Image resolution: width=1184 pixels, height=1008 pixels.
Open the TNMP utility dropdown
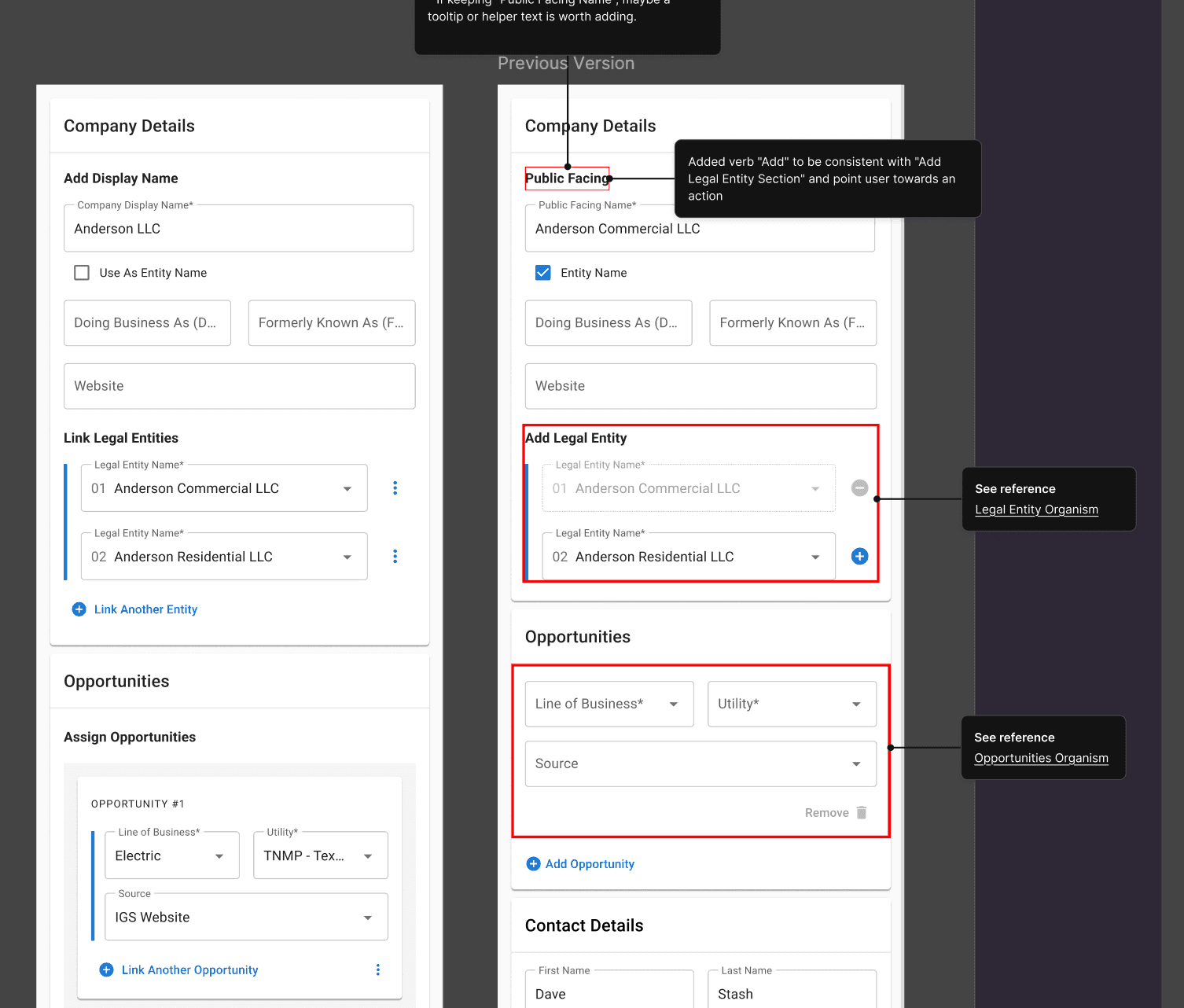tap(321, 855)
